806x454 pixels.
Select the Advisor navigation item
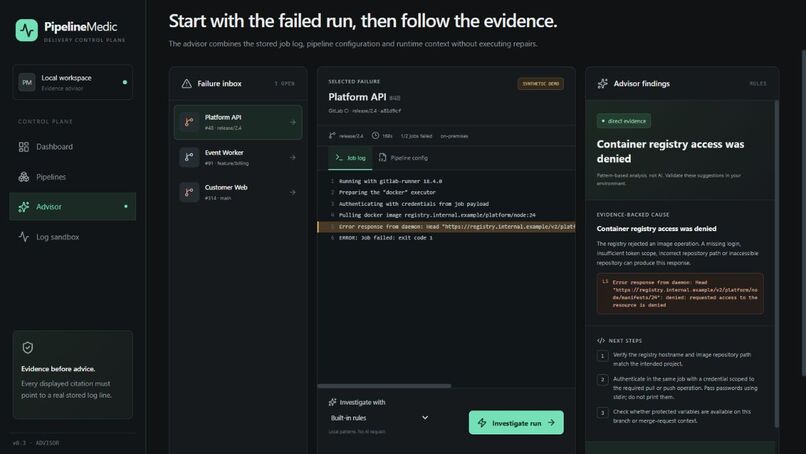tap(72, 207)
